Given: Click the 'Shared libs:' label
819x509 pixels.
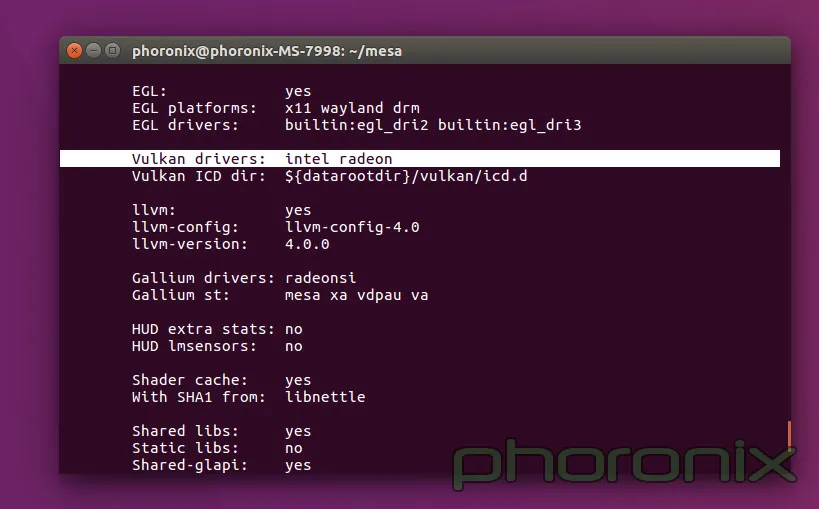Looking at the screenshot, I should point(185,431).
